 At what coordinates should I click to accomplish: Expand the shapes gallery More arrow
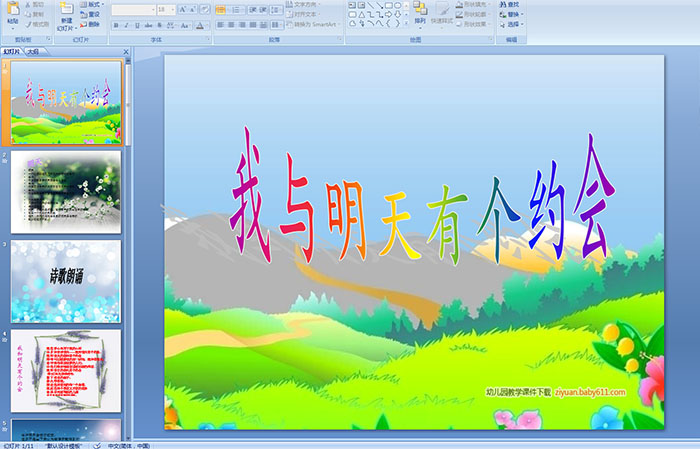tap(406, 24)
